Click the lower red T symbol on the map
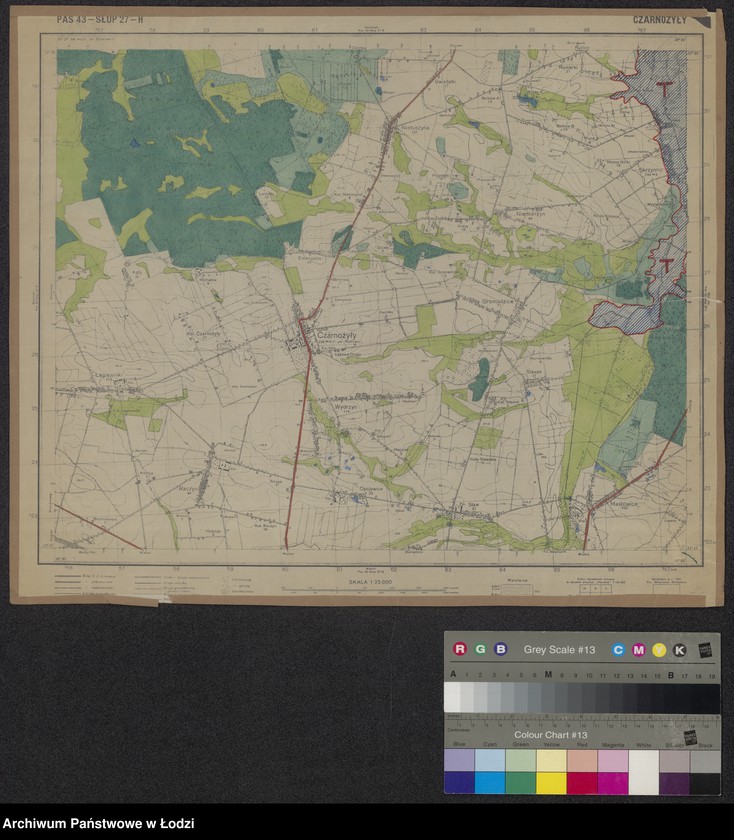The height and width of the screenshot is (840, 734). [x=663, y=266]
